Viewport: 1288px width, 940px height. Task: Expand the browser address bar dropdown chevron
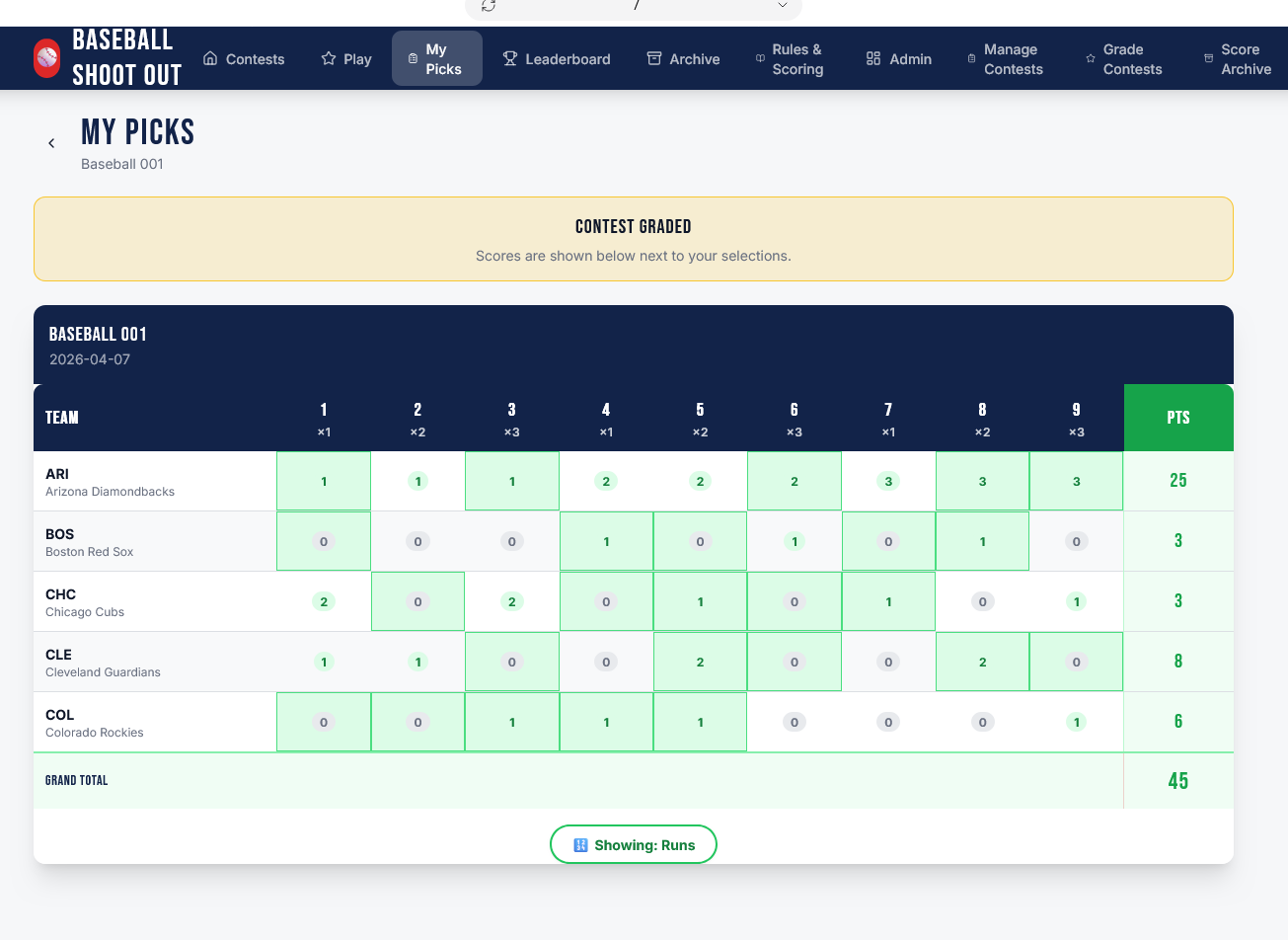tap(782, 6)
